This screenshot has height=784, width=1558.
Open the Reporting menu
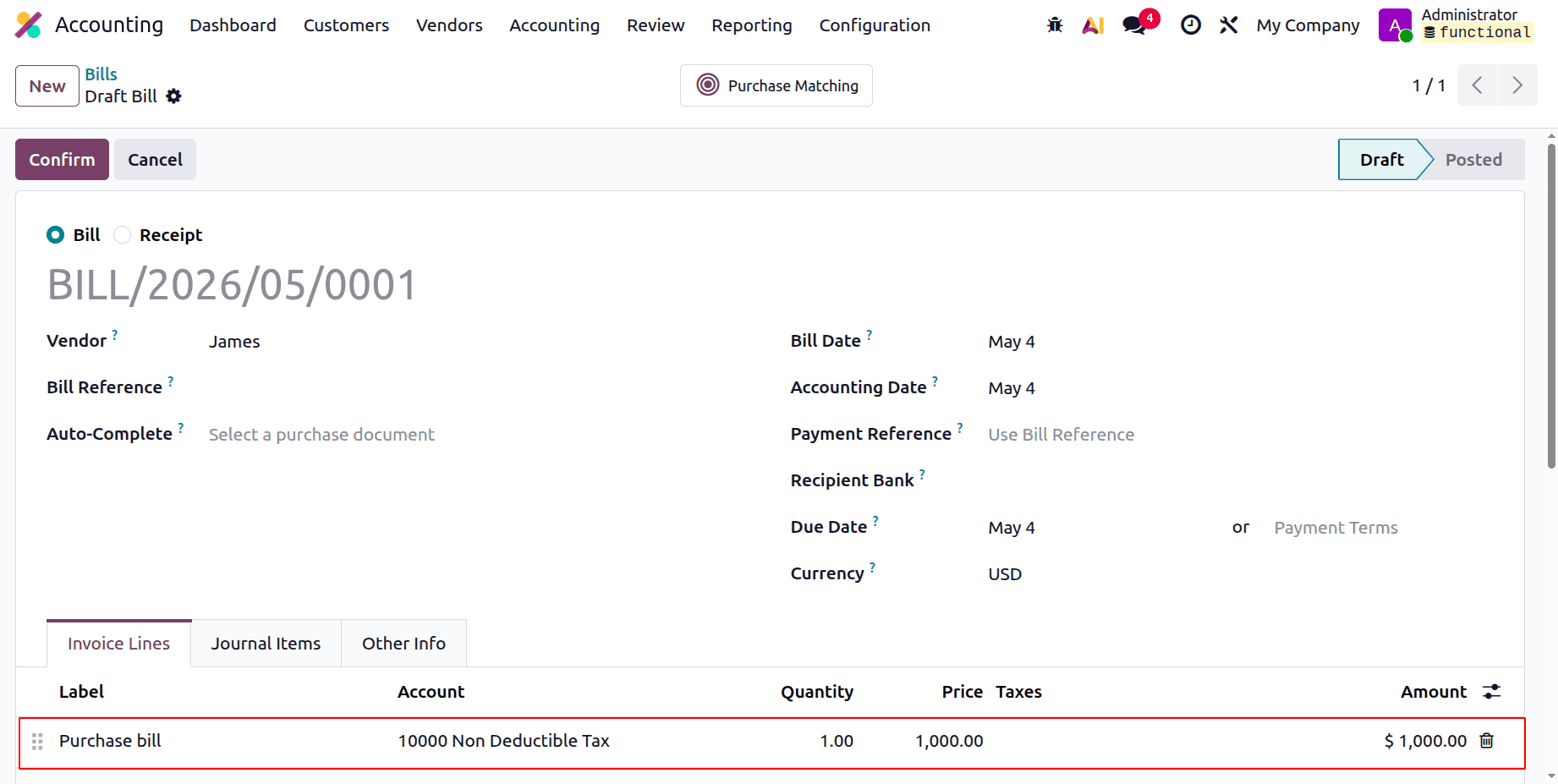pyautogui.click(x=752, y=25)
